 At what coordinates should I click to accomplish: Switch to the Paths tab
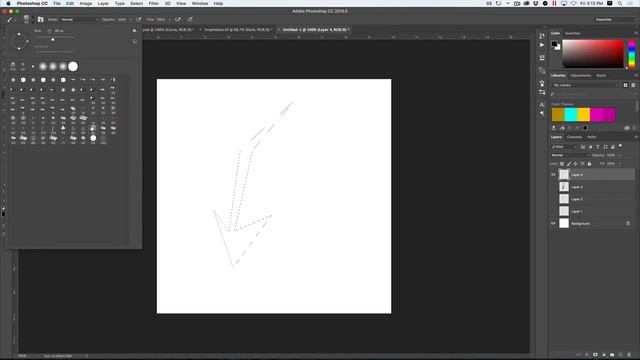click(x=591, y=137)
